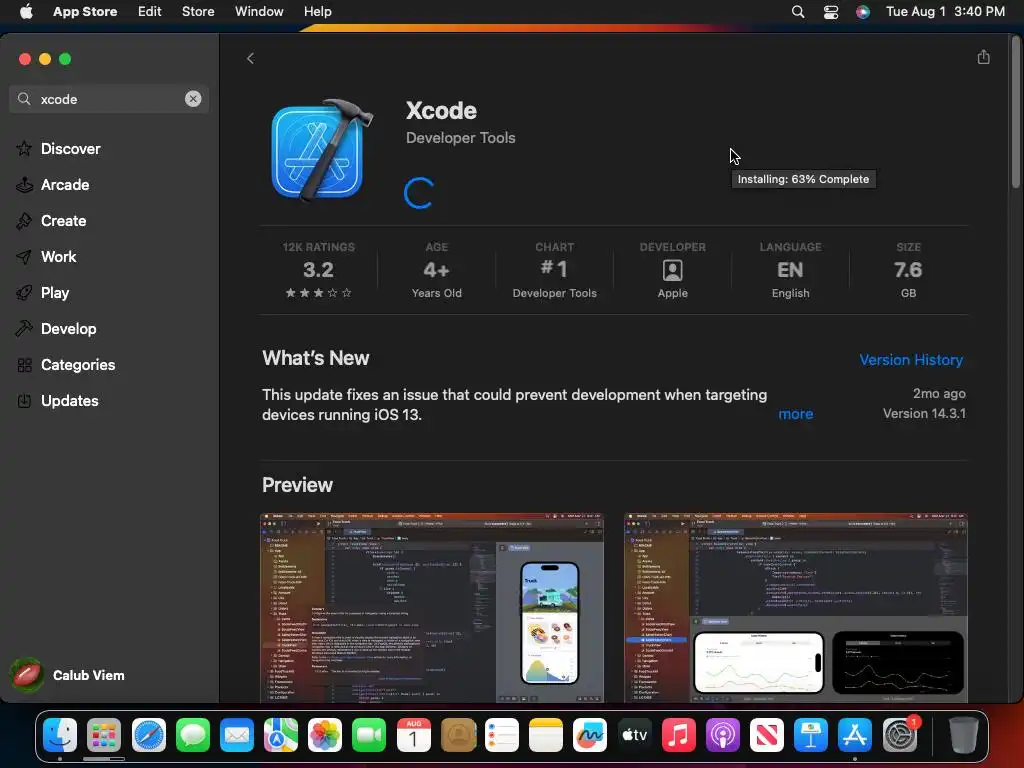Open Photos from the Dock
Viewport: 1024px width, 768px height.
325,735
